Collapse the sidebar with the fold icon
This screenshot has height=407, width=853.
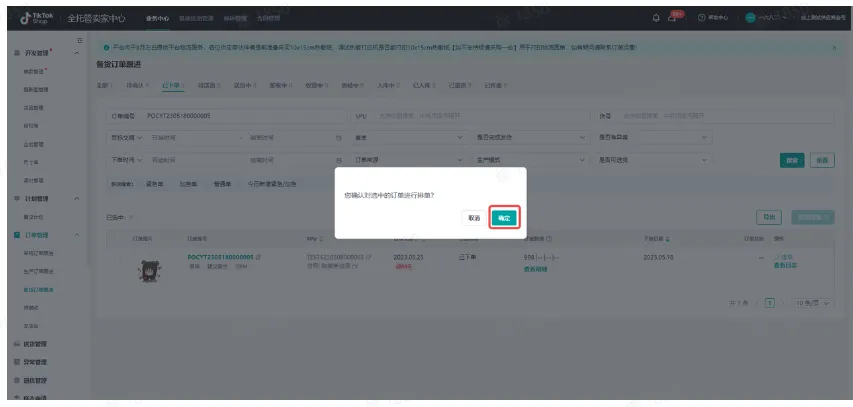tap(80, 40)
